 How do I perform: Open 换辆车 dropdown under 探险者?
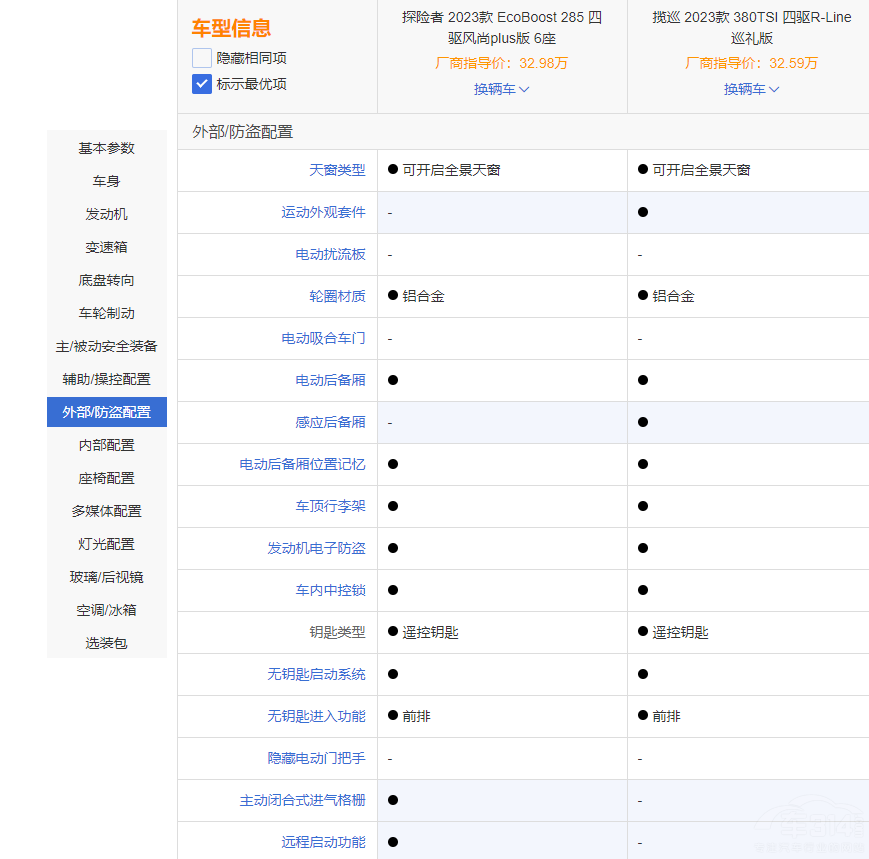[x=500, y=89]
